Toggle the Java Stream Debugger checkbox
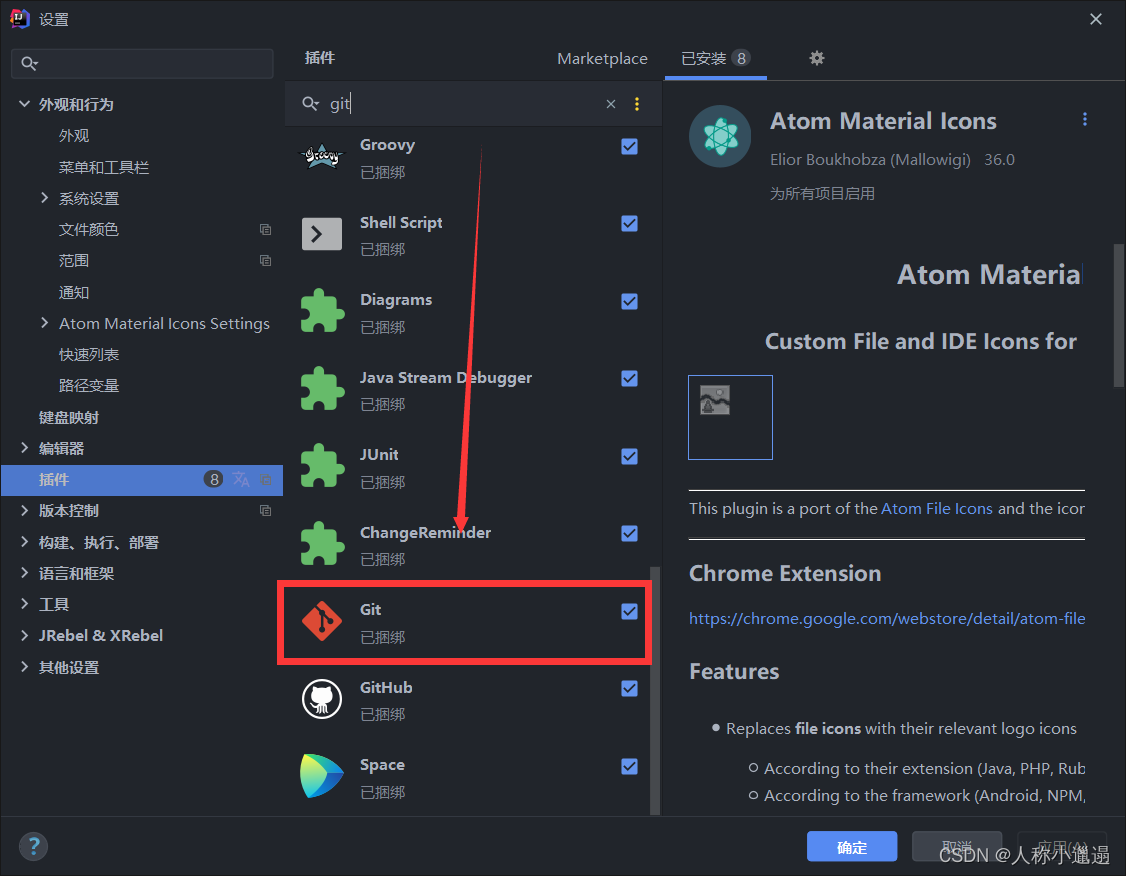 629,378
